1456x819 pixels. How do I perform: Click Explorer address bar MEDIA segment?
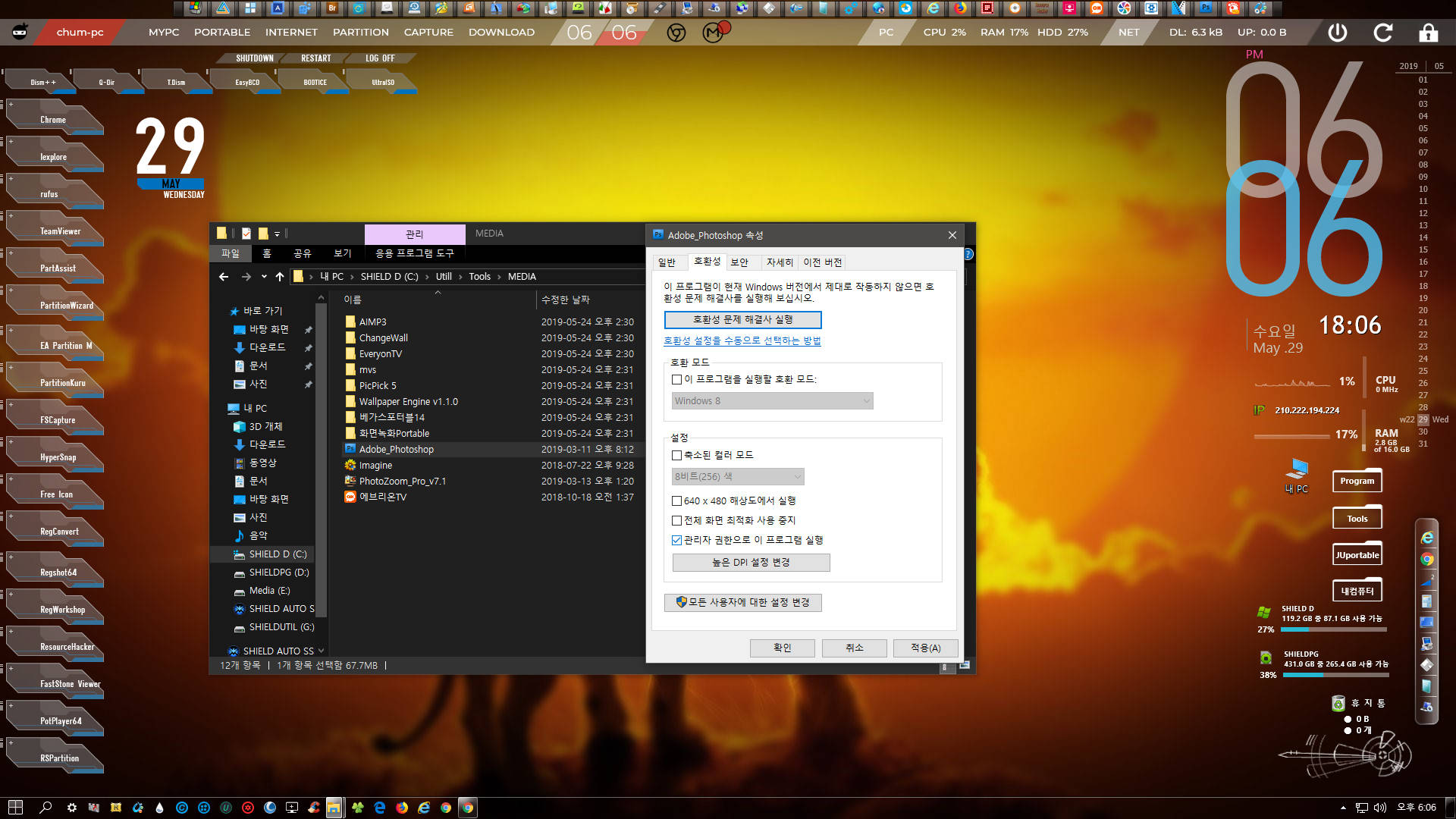click(x=522, y=277)
